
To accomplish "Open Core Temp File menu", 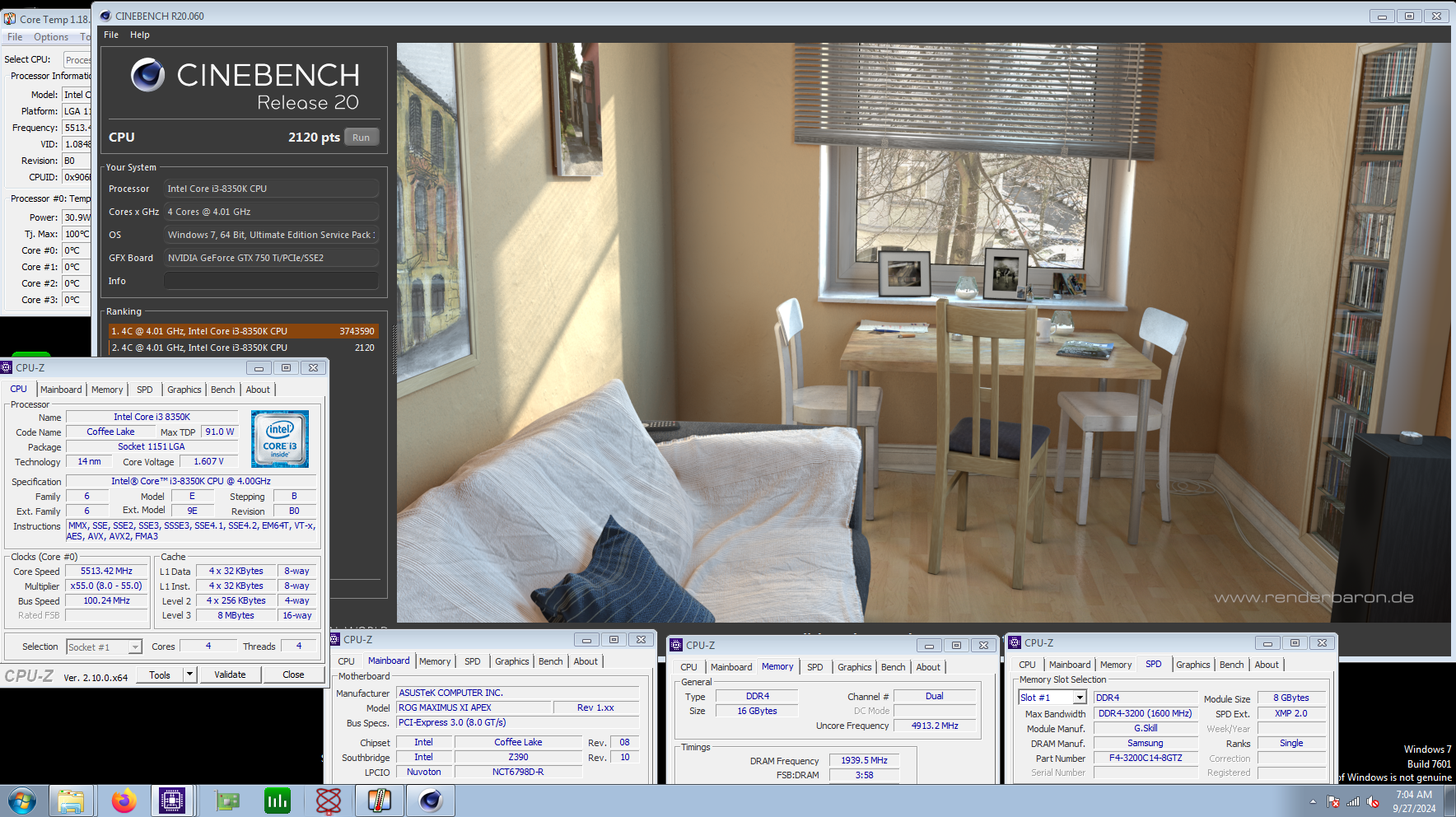I will point(15,37).
